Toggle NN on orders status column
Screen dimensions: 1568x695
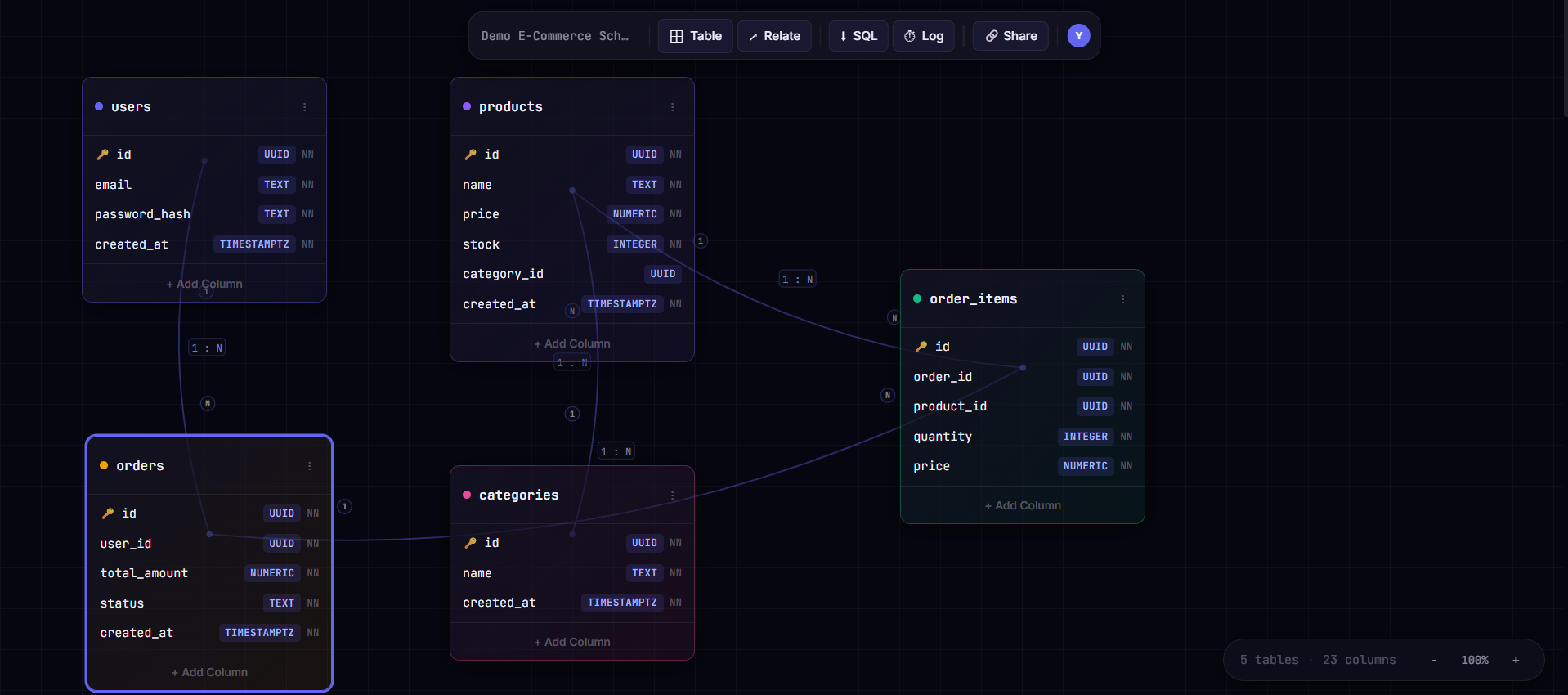313,603
